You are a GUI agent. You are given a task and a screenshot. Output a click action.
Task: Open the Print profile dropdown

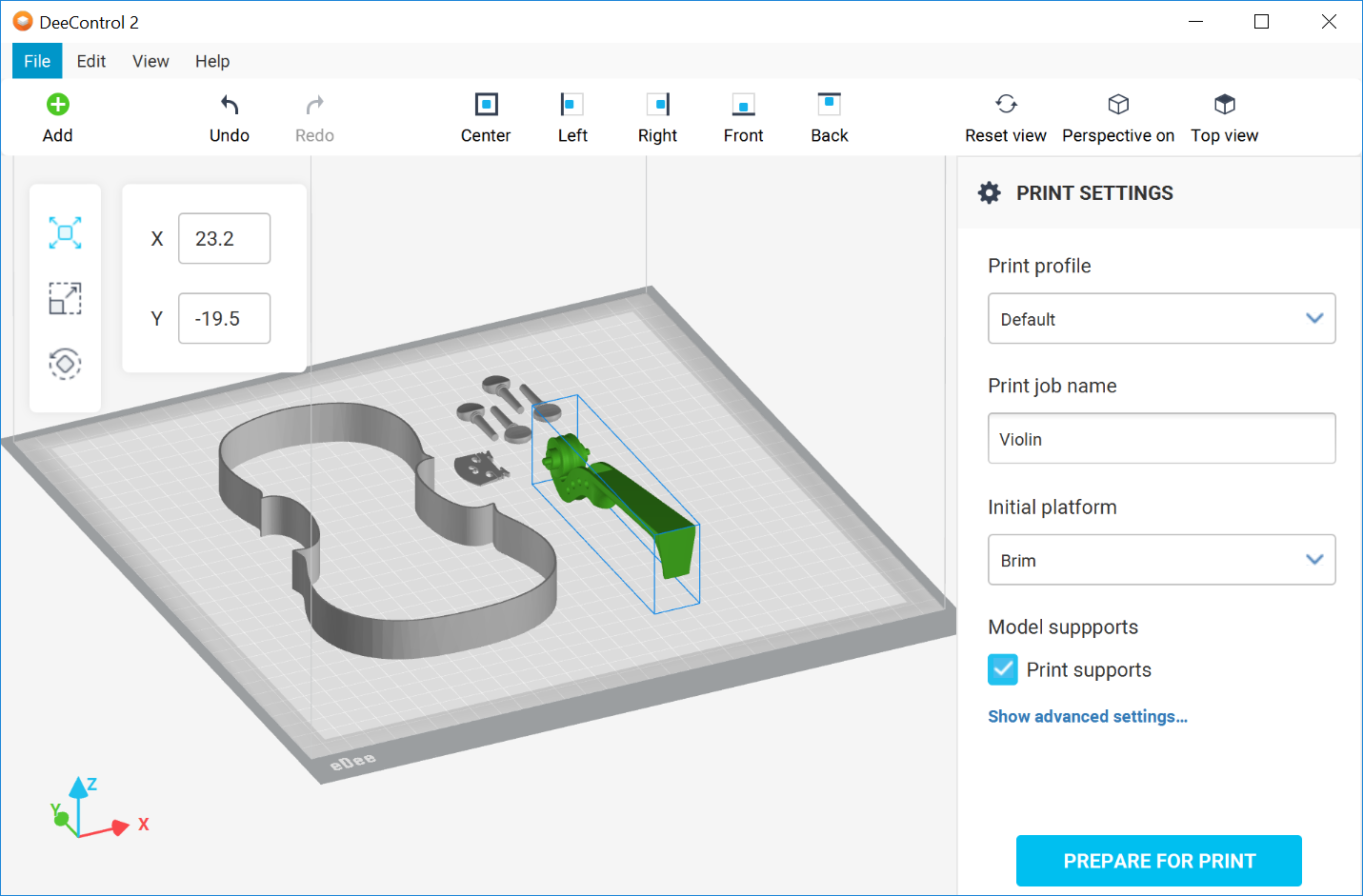(x=1161, y=319)
